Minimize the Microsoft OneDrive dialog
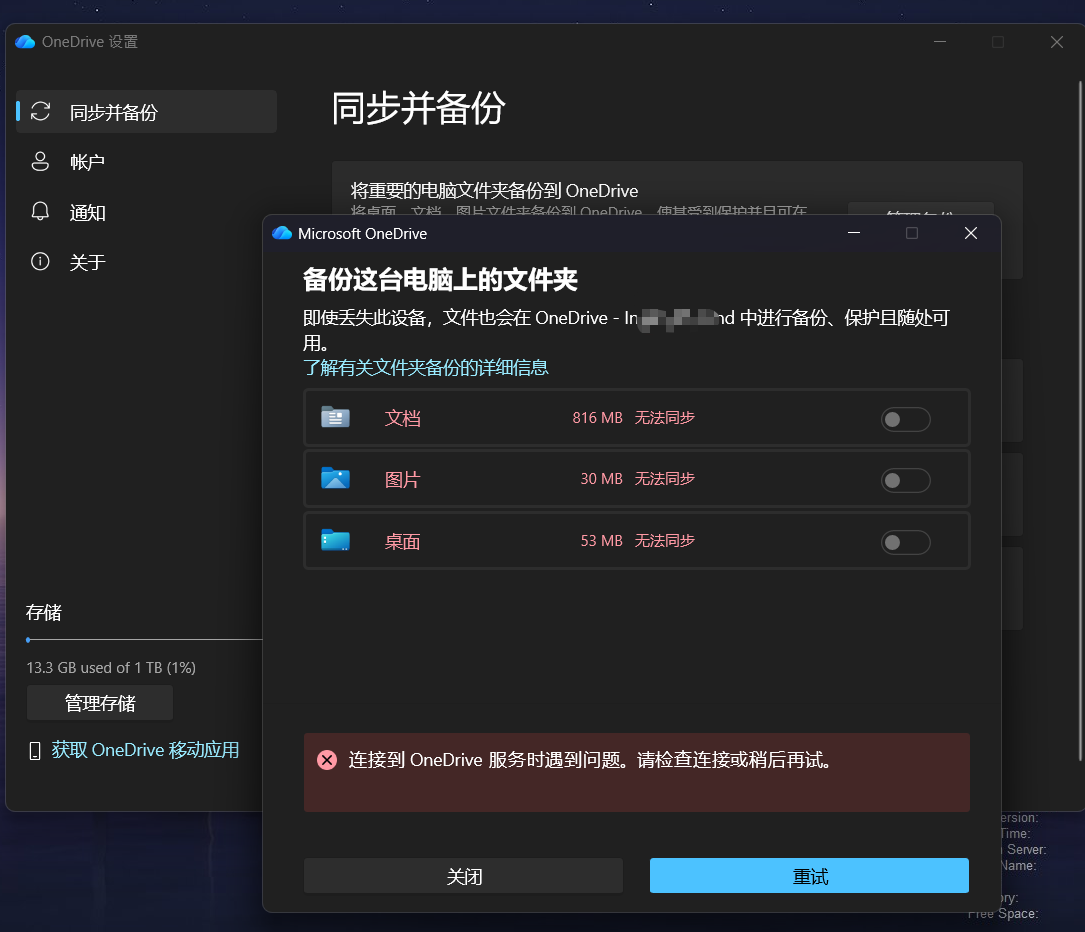Viewport: 1085px width, 932px height. 854,233
